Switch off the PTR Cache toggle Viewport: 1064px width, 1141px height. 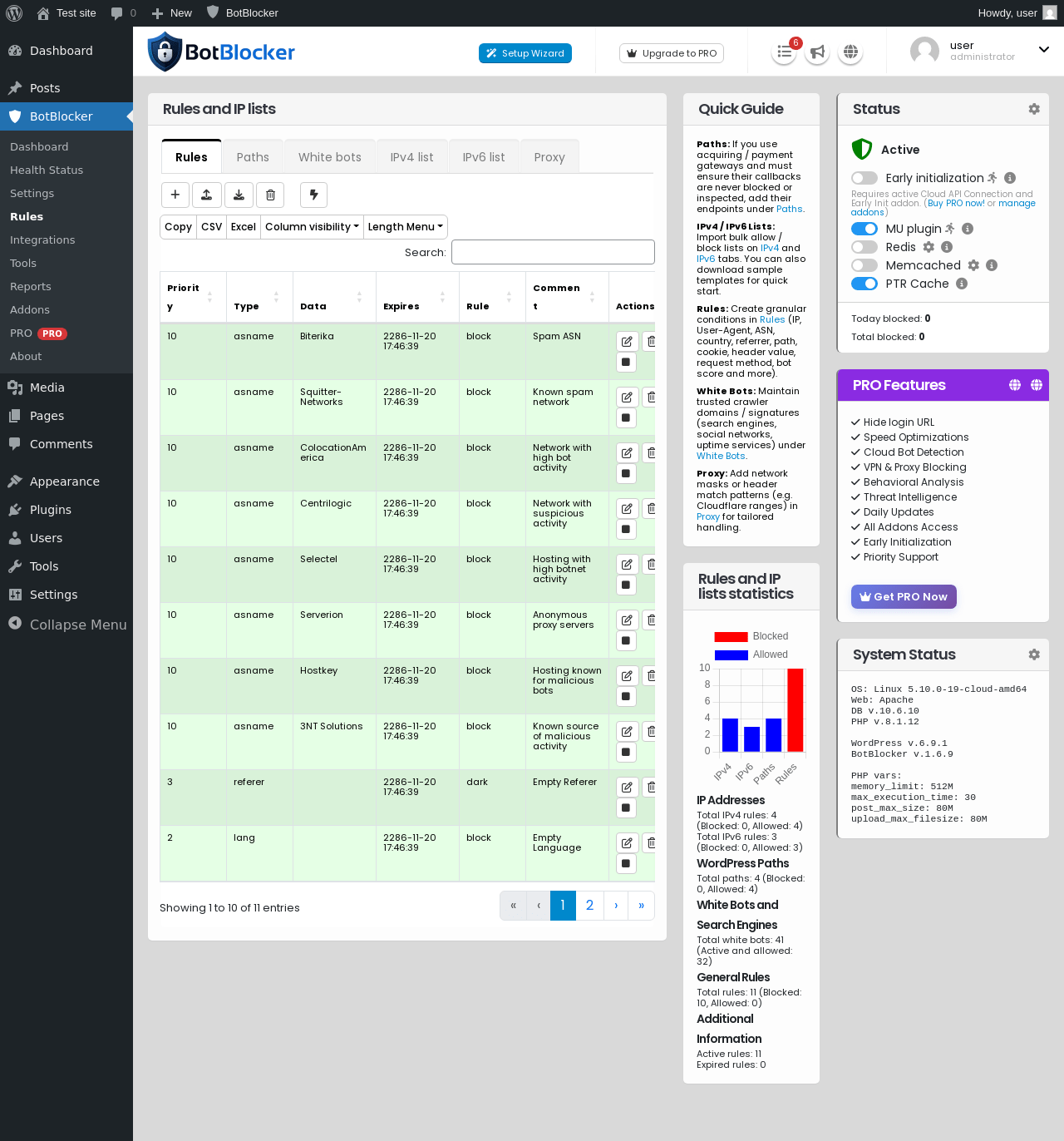(x=864, y=284)
